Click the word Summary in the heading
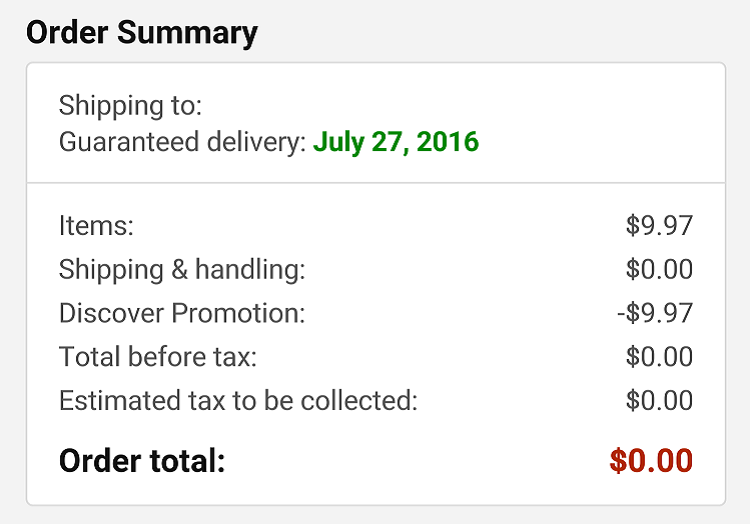The image size is (750, 532). coord(188,33)
